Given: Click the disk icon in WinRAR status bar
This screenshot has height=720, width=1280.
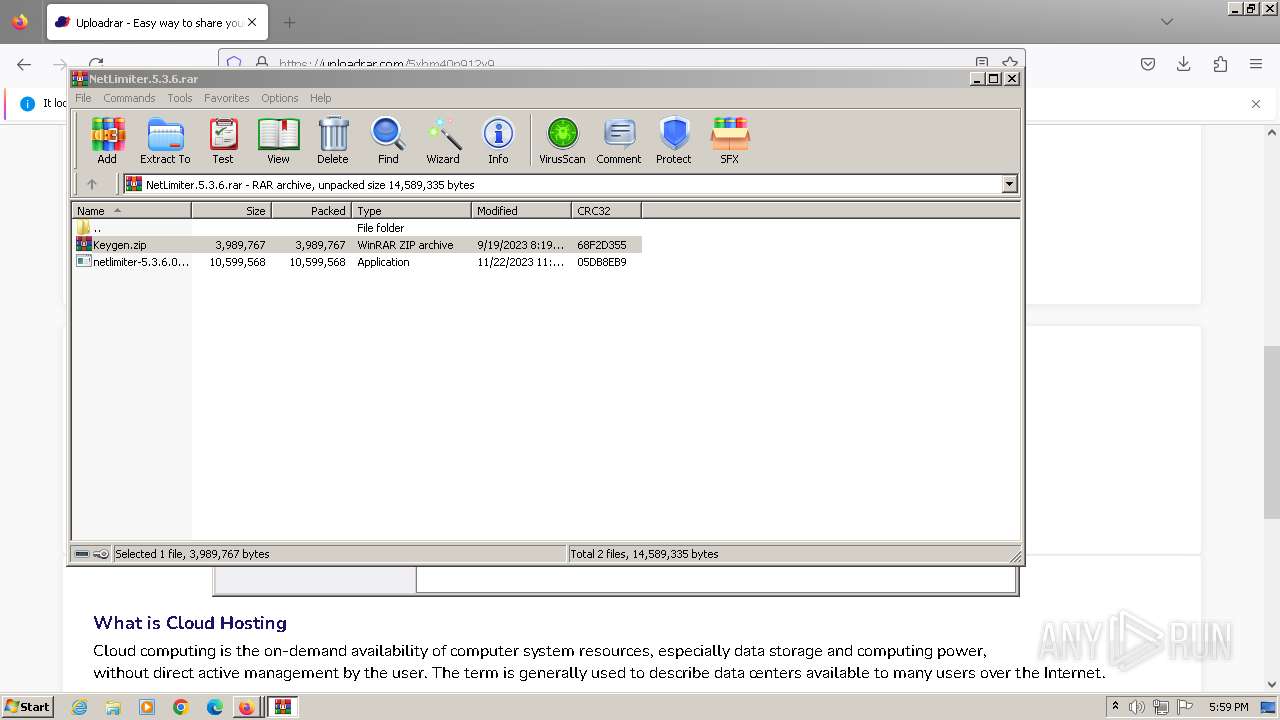Looking at the screenshot, I should (83, 554).
